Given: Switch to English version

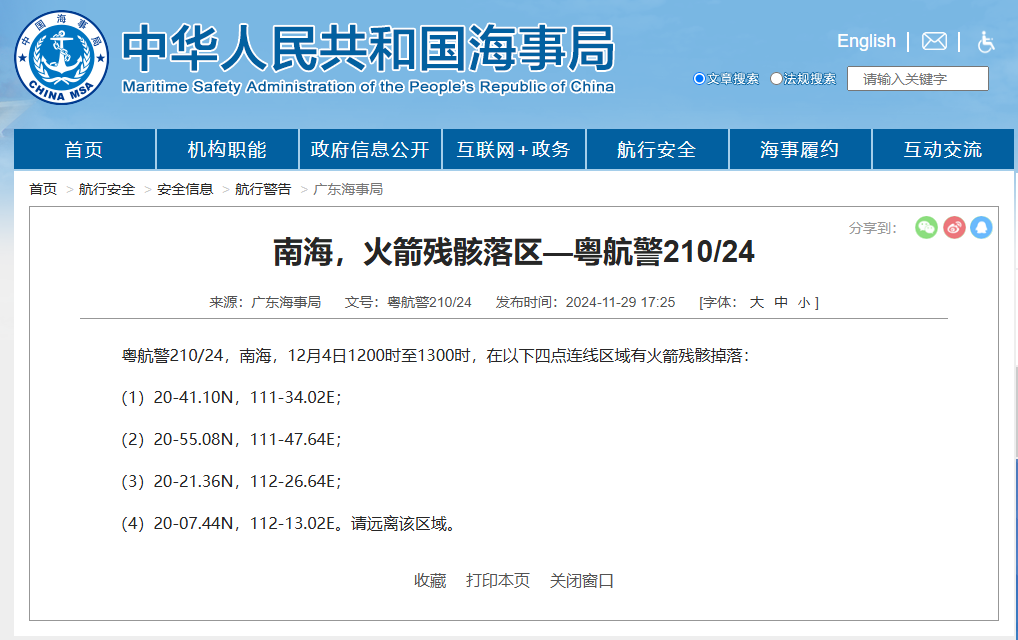Looking at the screenshot, I should pyautogui.click(x=866, y=41).
